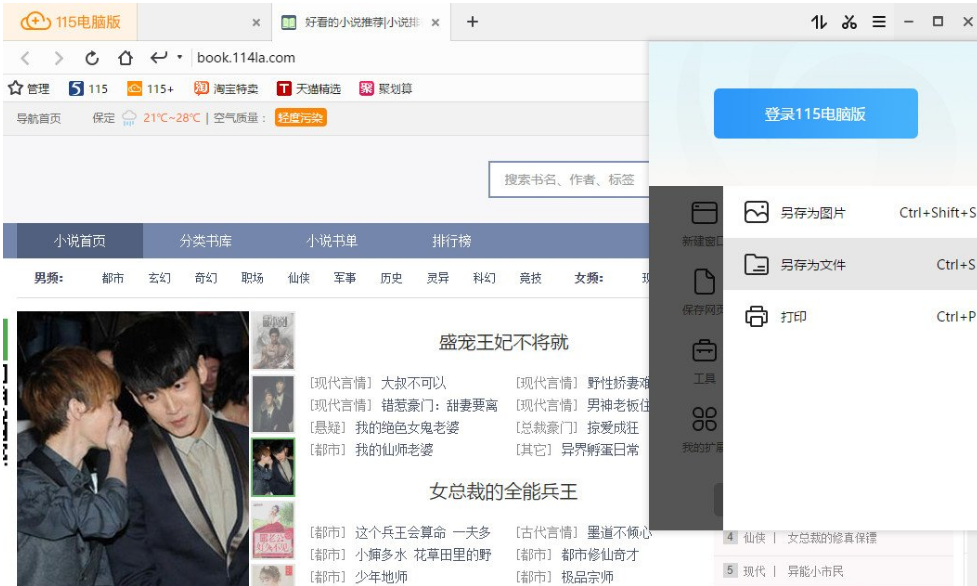Select the pink book cover thumbnail
The image size is (977, 586).
(273, 531)
